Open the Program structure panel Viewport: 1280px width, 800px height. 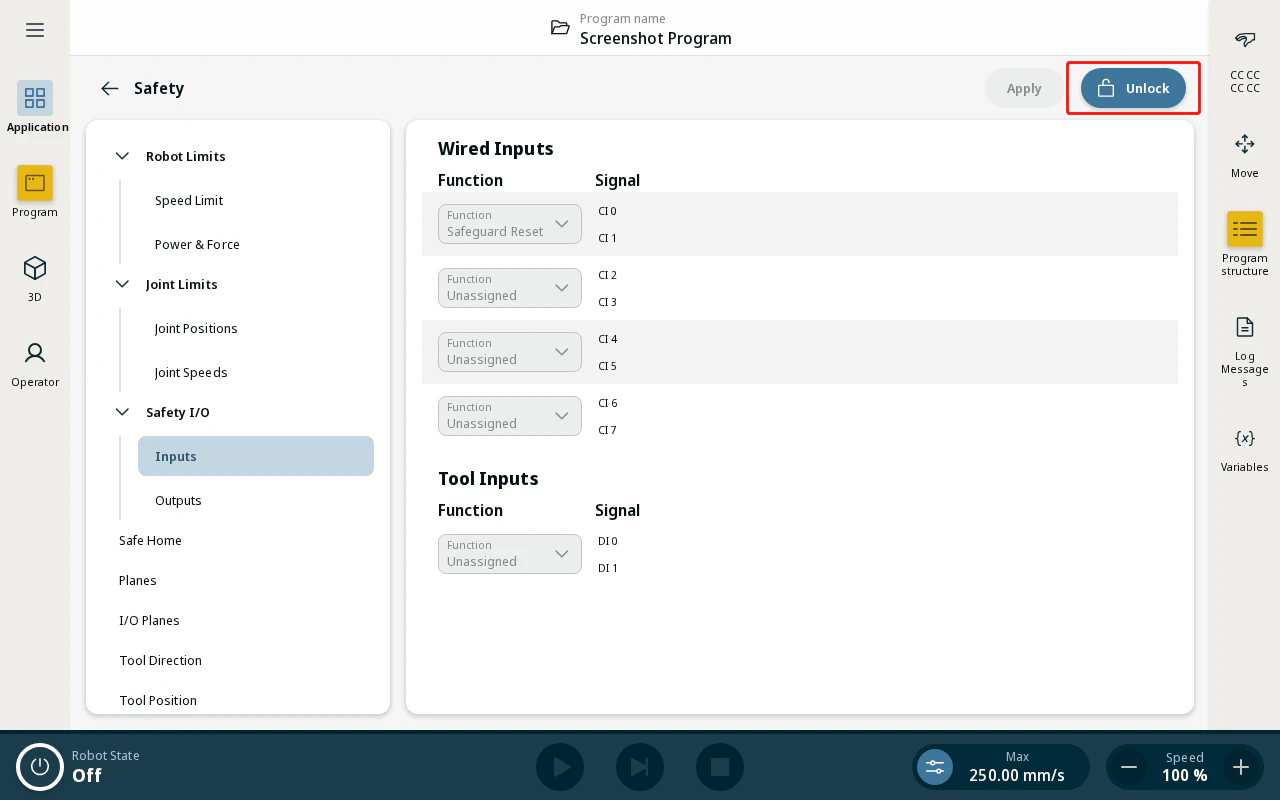coord(1245,244)
